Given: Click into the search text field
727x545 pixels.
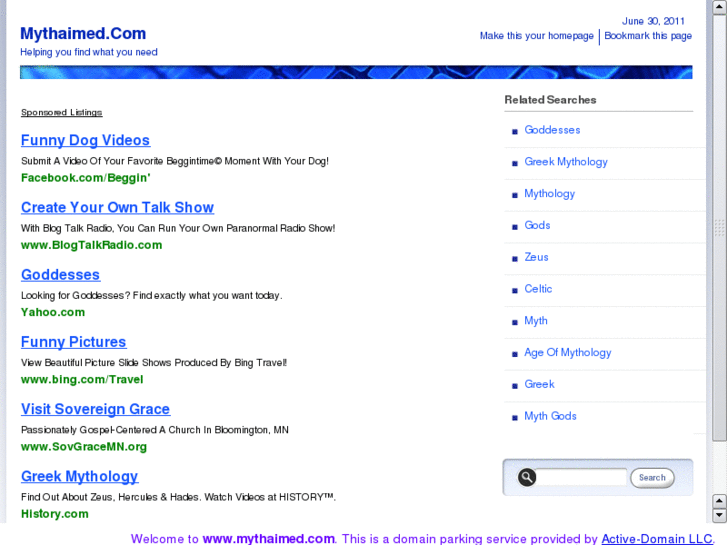Looking at the screenshot, I should coord(581,477).
